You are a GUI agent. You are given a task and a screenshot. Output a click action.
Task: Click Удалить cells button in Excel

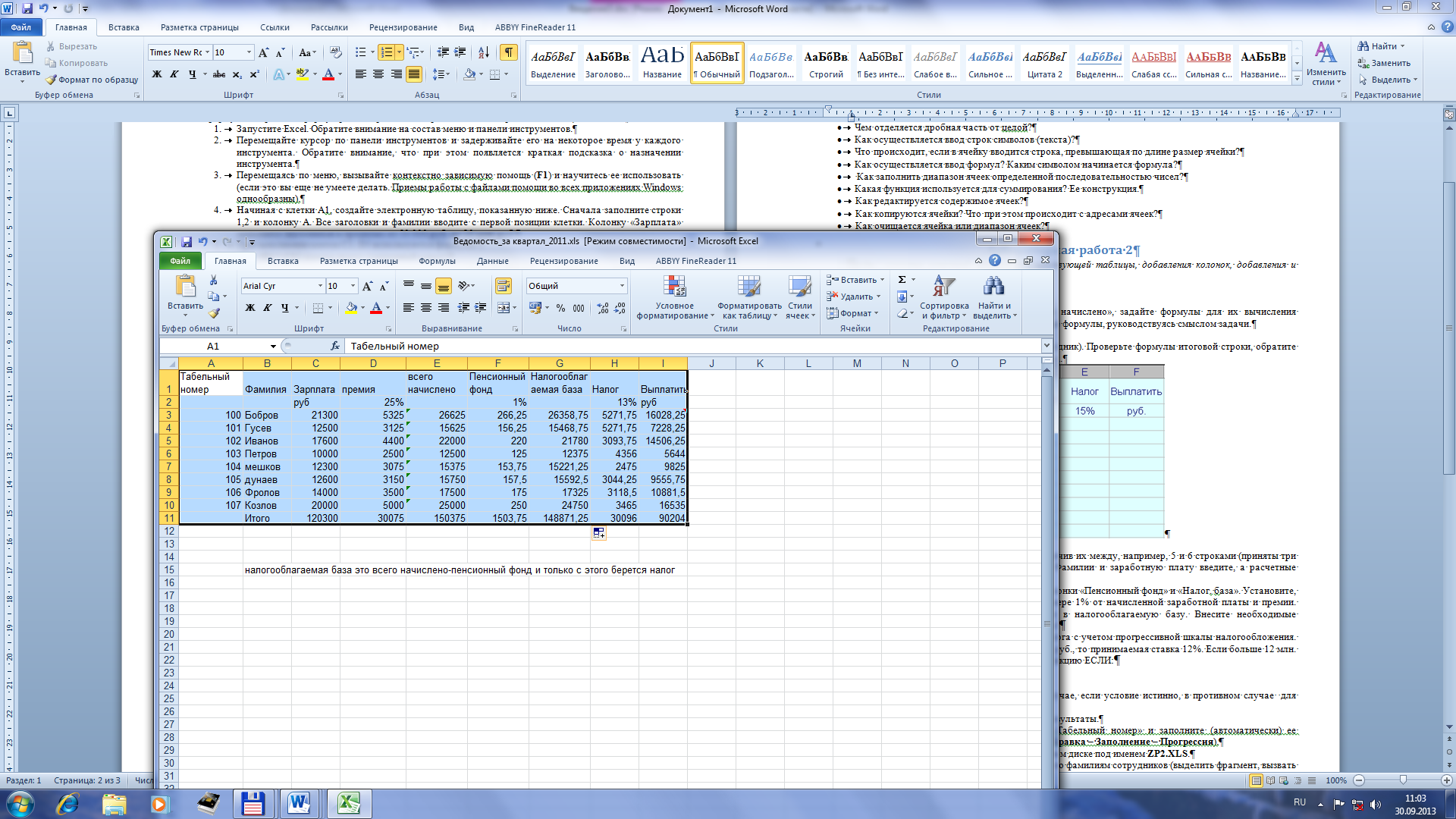click(x=855, y=297)
